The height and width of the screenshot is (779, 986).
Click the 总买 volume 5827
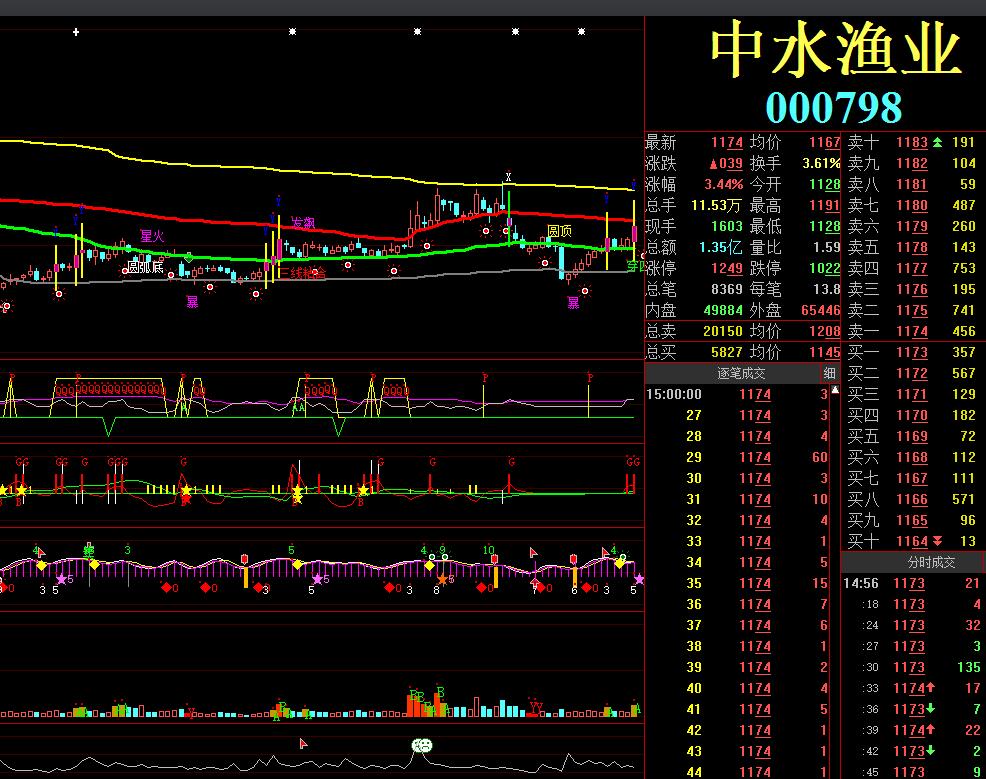click(x=727, y=352)
